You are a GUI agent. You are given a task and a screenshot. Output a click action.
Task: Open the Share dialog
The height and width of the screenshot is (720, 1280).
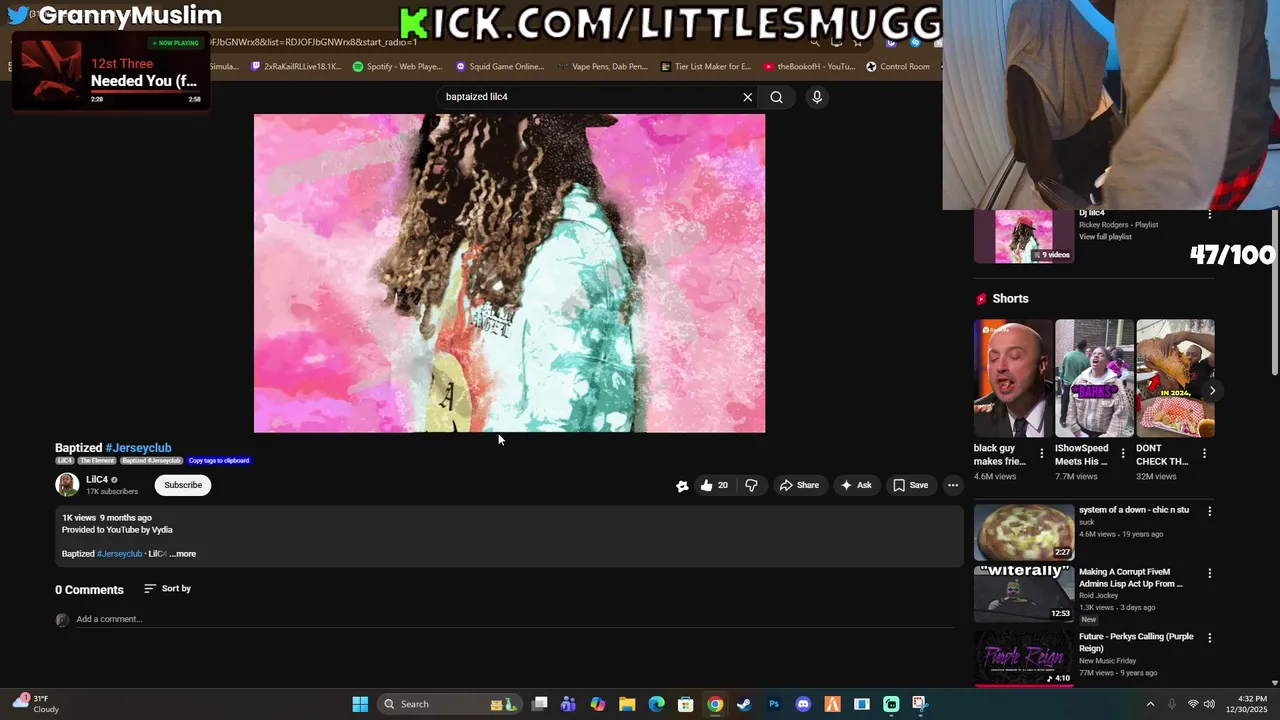(799, 485)
